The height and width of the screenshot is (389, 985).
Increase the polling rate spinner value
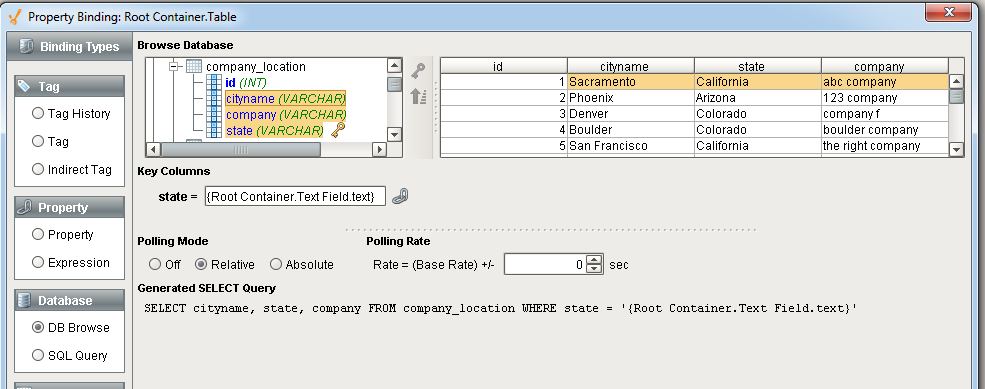[594, 260]
